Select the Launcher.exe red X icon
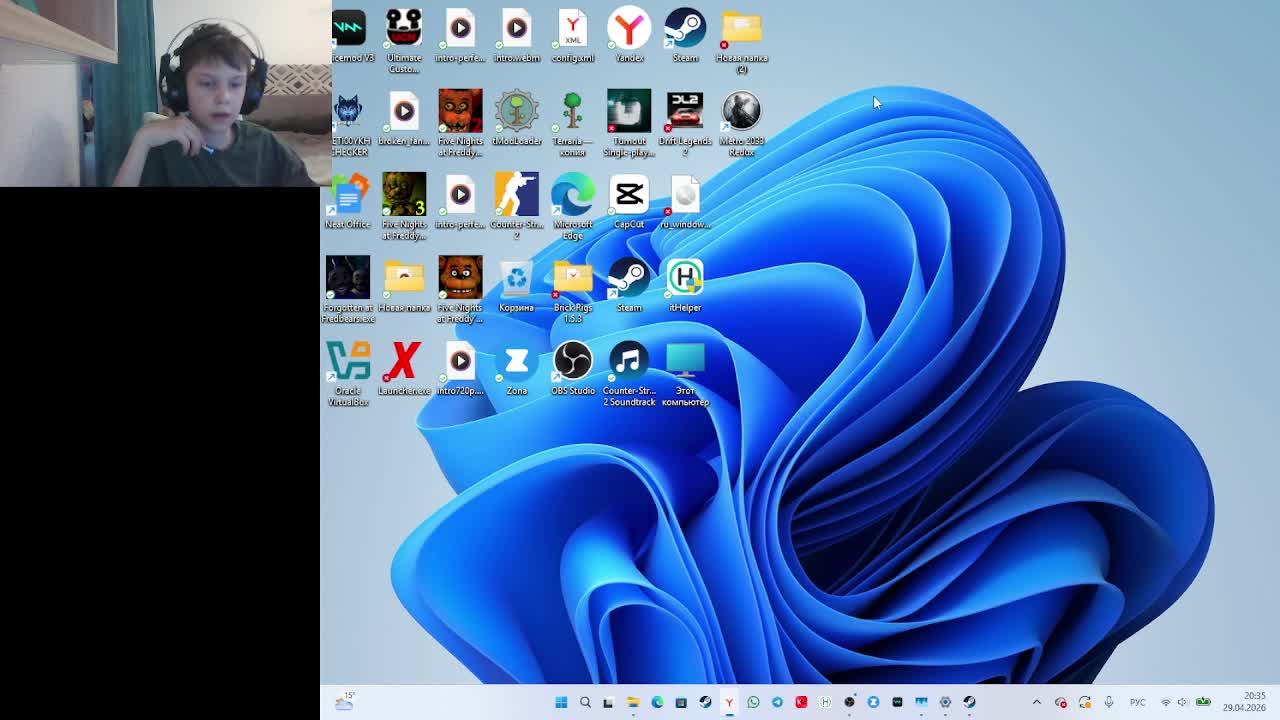The width and height of the screenshot is (1280, 720). pyautogui.click(x=404, y=369)
